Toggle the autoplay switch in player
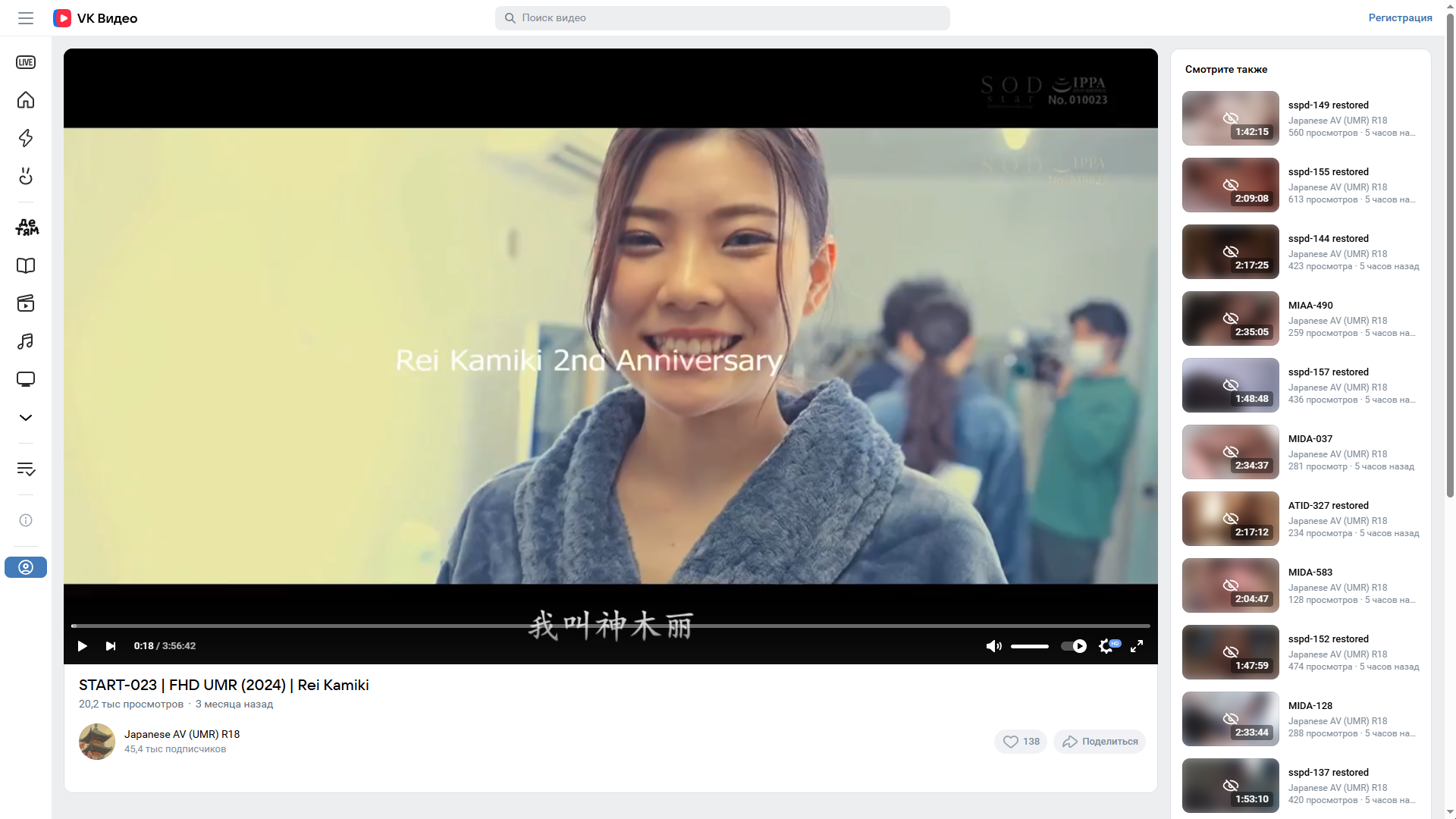Image resolution: width=1456 pixels, height=819 pixels. [1074, 646]
